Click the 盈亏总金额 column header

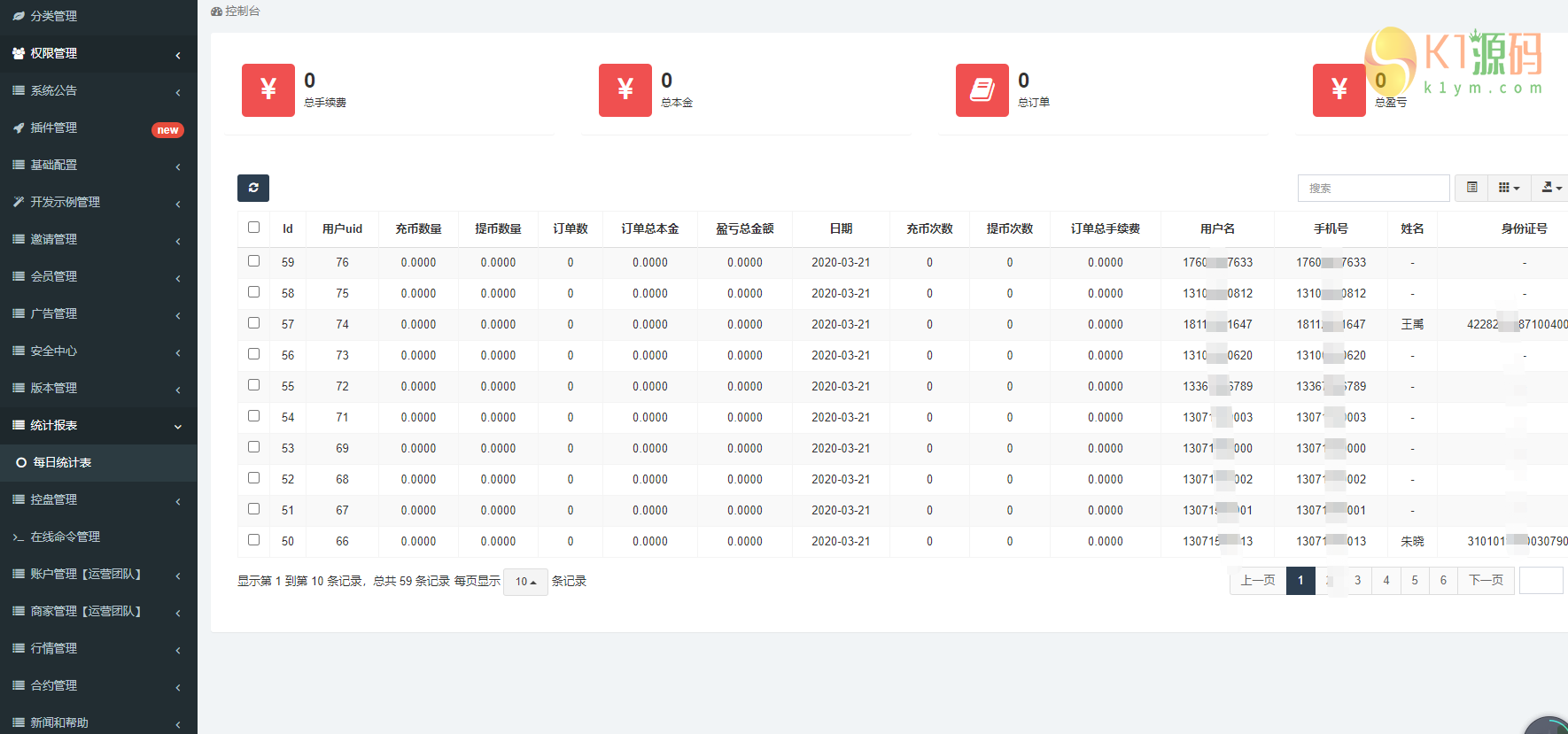click(745, 228)
